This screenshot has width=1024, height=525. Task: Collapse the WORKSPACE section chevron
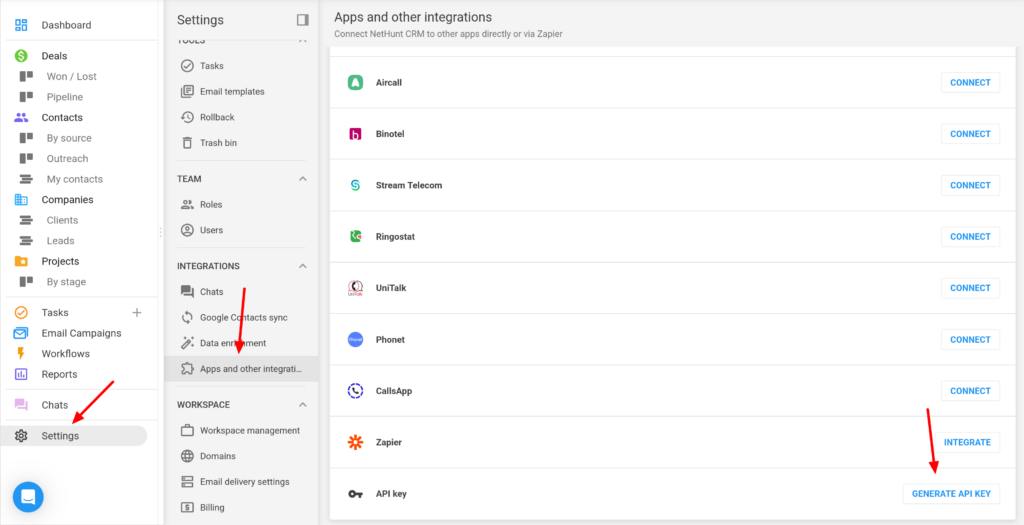pos(302,405)
